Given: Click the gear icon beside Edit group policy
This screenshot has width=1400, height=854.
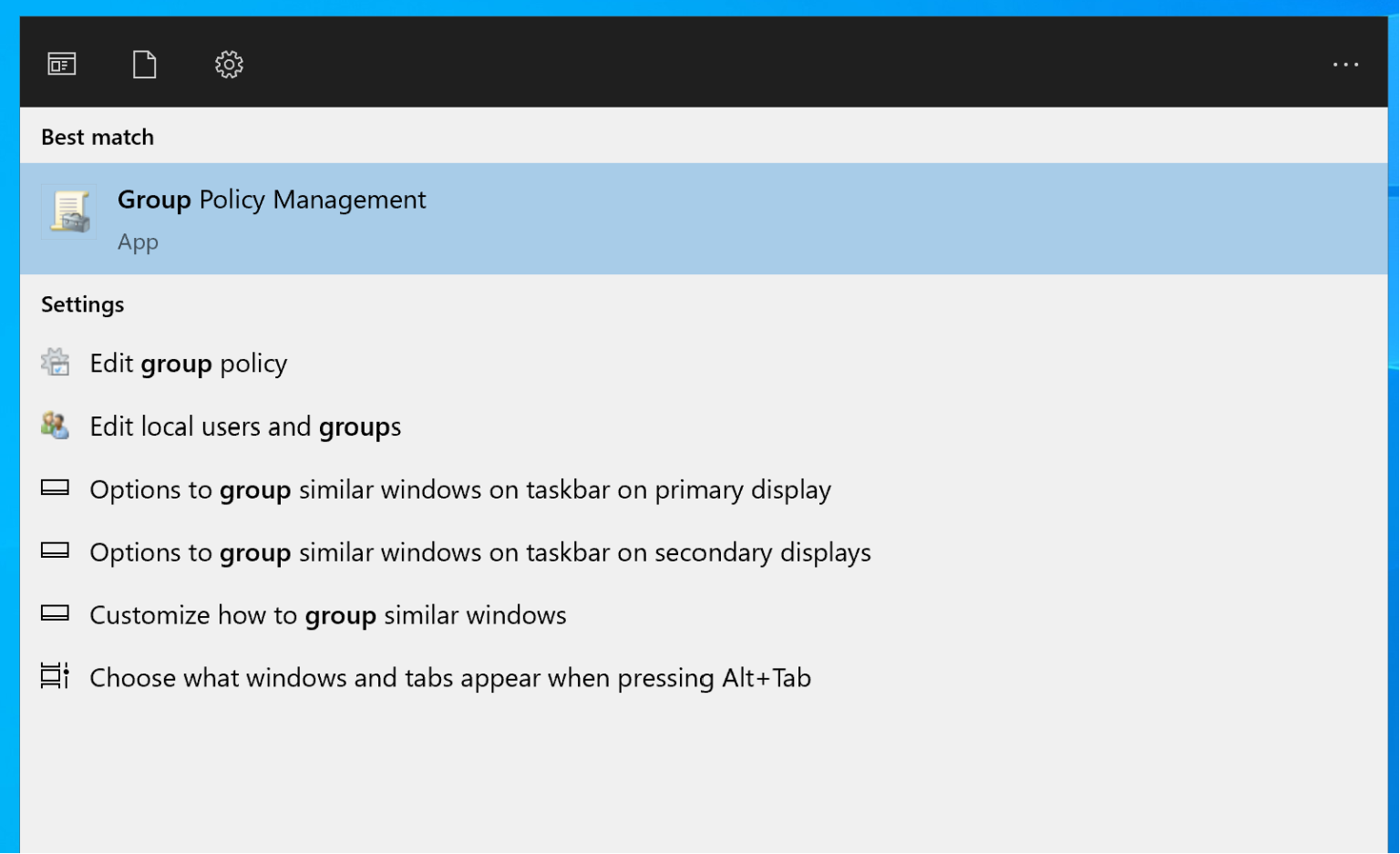Looking at the screenshot, I should [55, 362].
